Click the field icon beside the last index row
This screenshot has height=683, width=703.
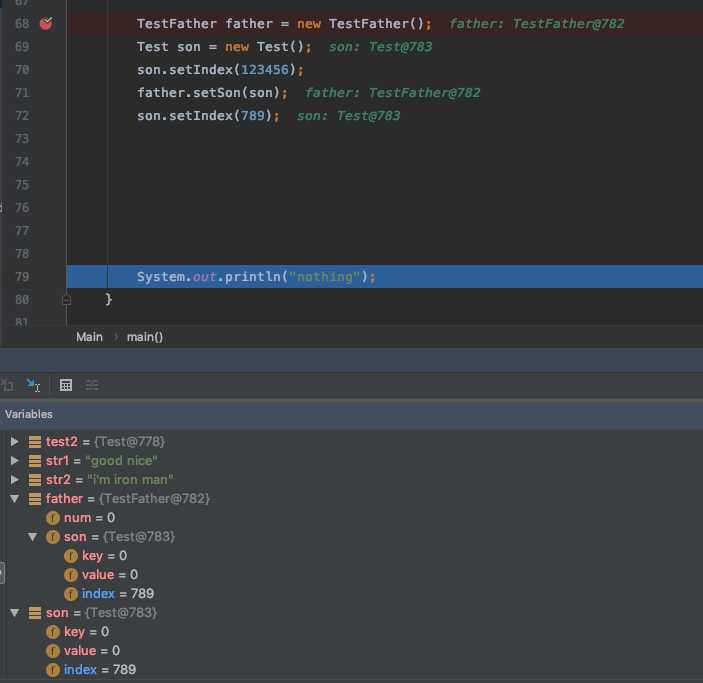tap(52, 670)
